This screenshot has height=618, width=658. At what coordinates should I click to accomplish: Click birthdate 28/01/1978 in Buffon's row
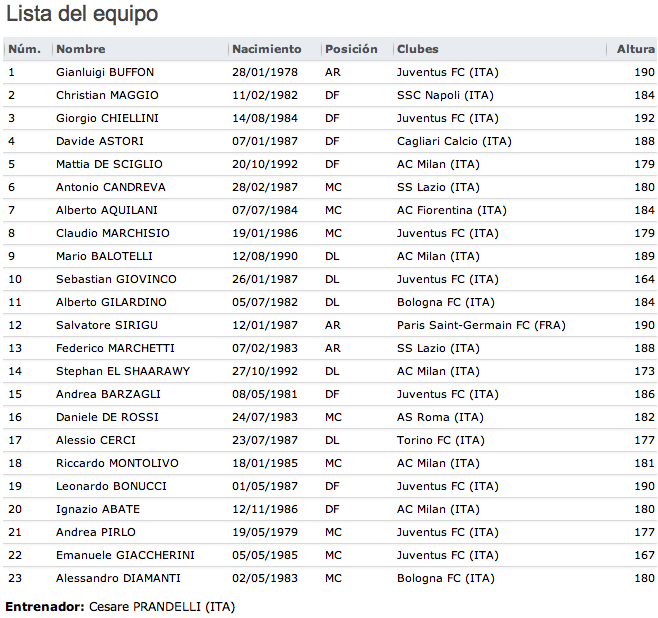(x=263, y=72)
